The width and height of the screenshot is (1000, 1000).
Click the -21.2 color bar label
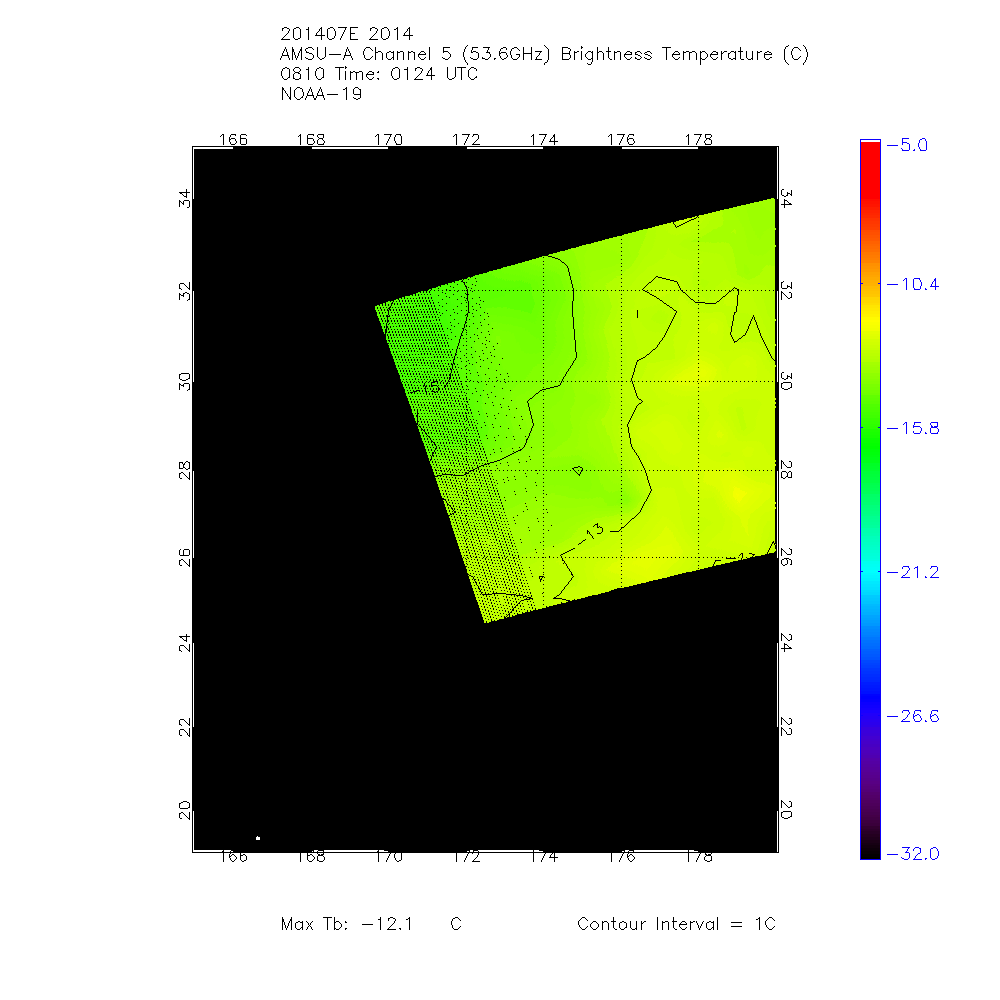911,572
